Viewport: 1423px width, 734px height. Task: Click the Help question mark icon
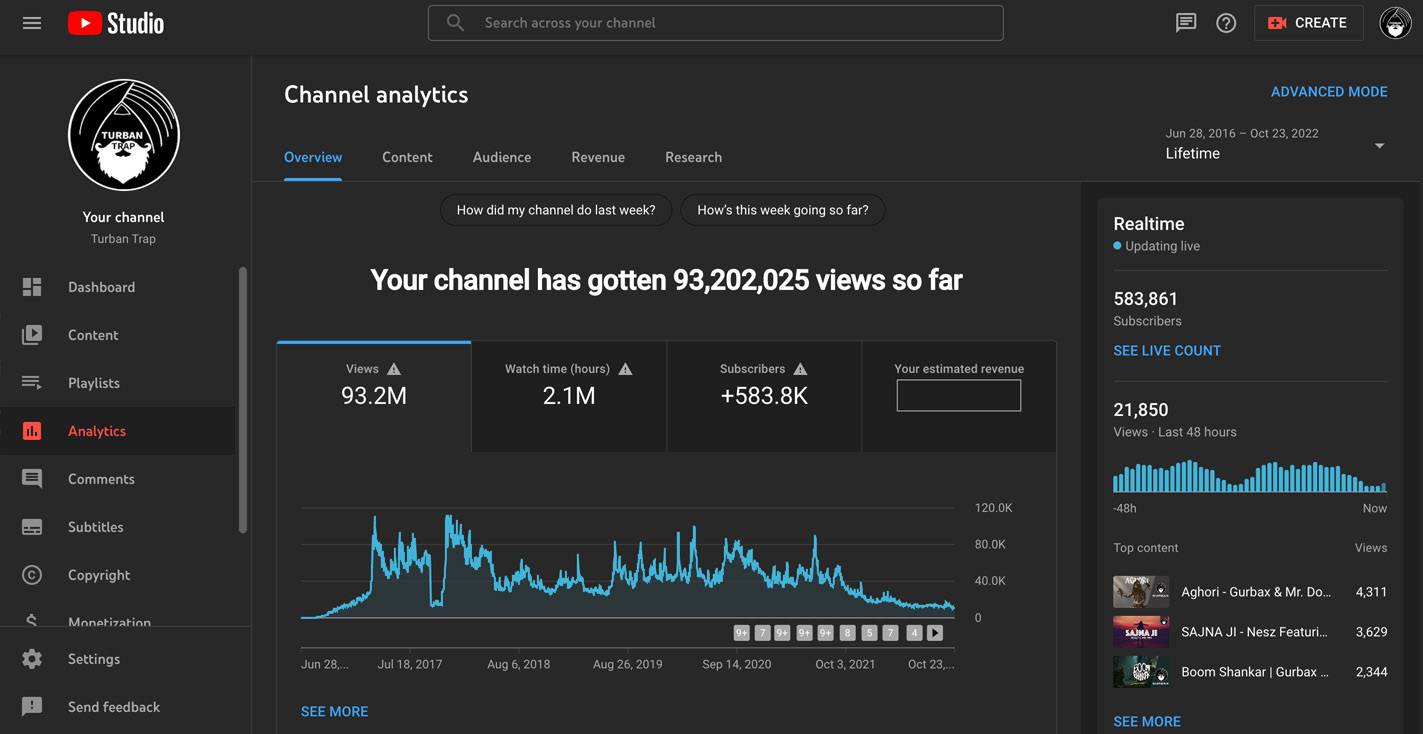tap(1226, 23)
